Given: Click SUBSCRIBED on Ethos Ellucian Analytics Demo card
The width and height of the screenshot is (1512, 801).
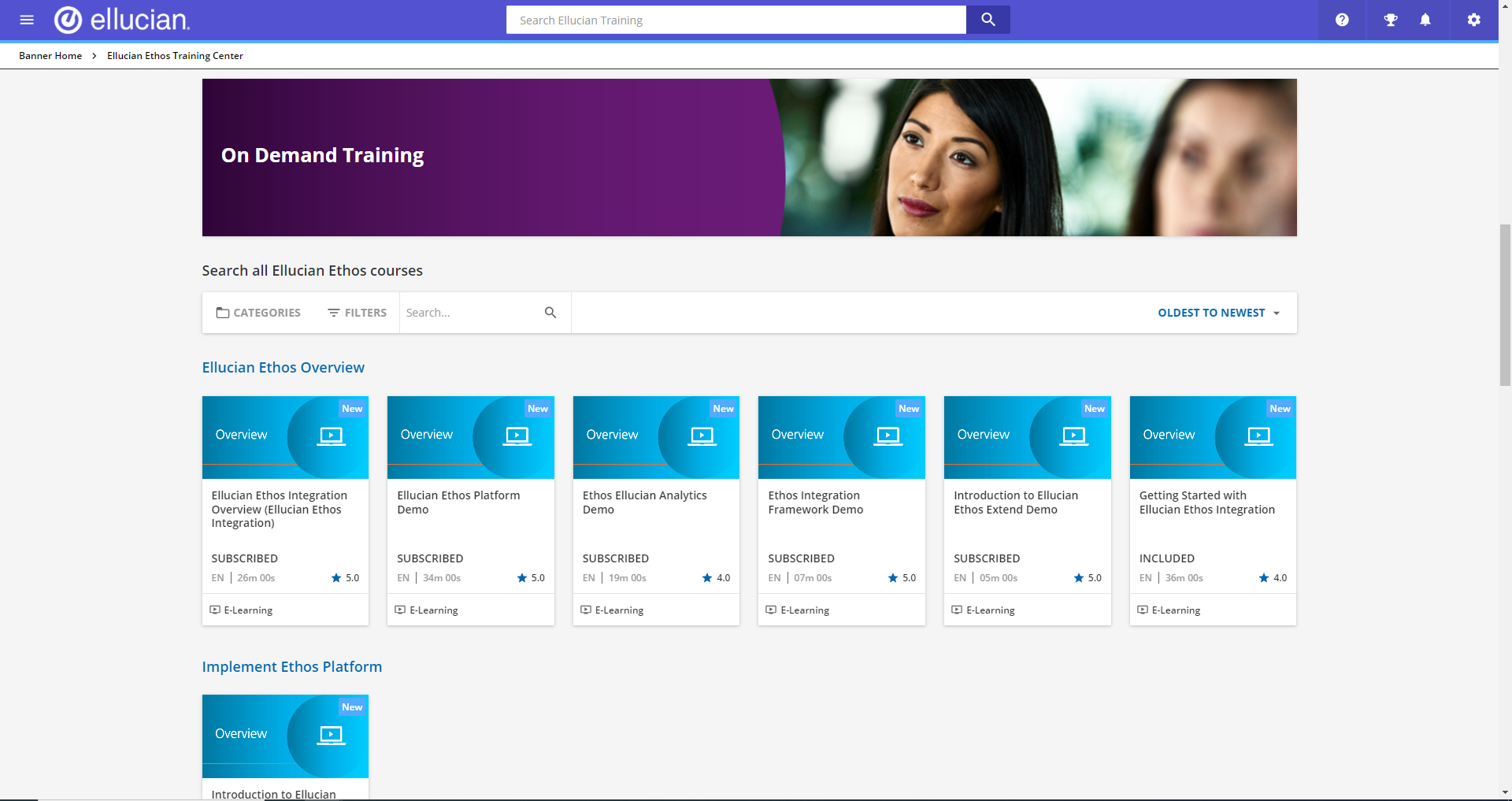Looking at the screenshot, I should coord(616,558).
